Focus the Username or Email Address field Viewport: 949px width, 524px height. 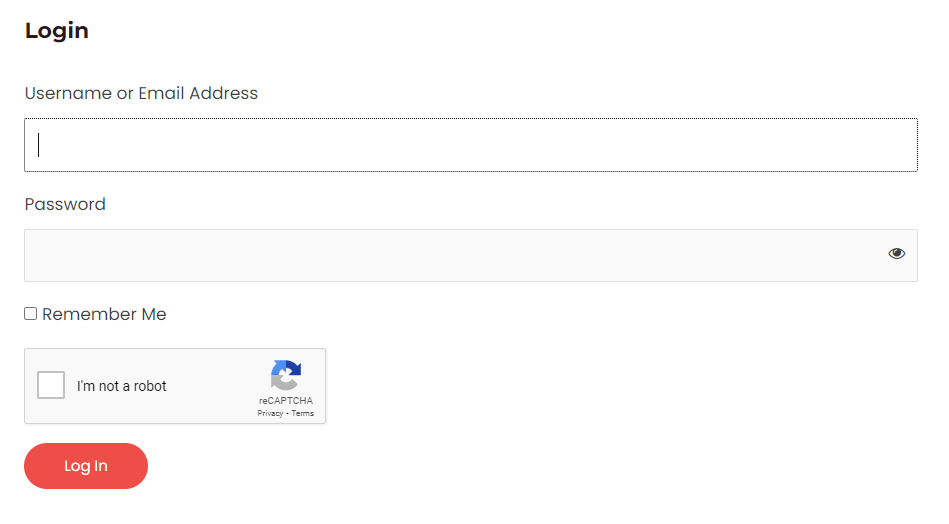pyautogui.click(x=471, y=145)
